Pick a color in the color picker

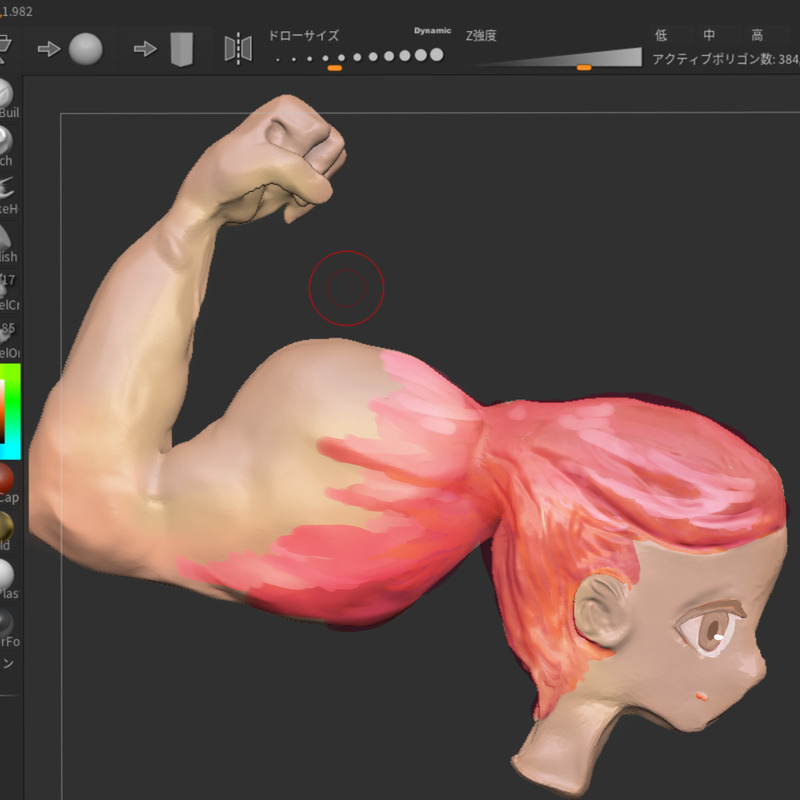point(10,411)
